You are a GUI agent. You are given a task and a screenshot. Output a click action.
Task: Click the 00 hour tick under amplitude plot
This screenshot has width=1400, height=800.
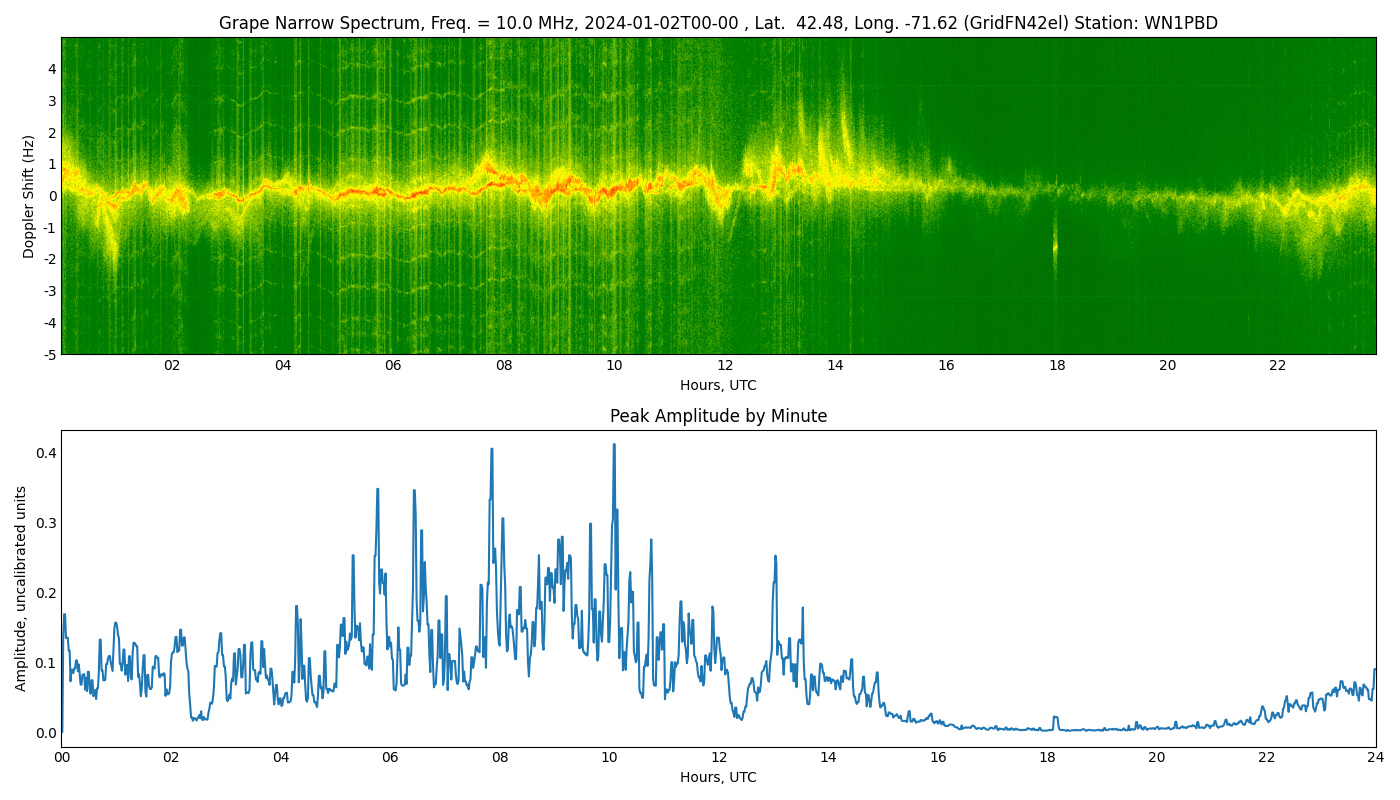tap(62, 758)
